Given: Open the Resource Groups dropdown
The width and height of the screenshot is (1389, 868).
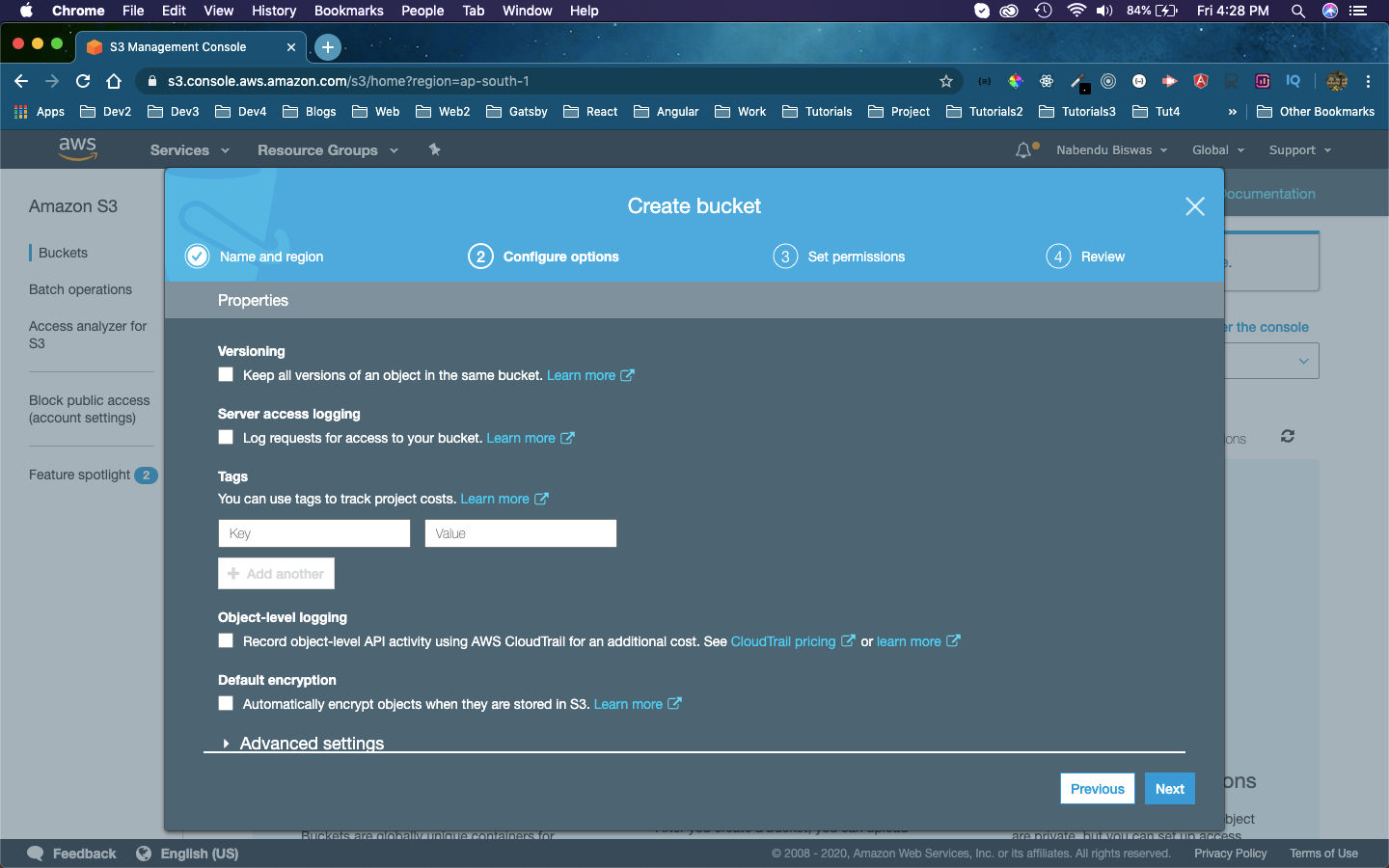Looking at the screenshot, I should pos(328,150).
